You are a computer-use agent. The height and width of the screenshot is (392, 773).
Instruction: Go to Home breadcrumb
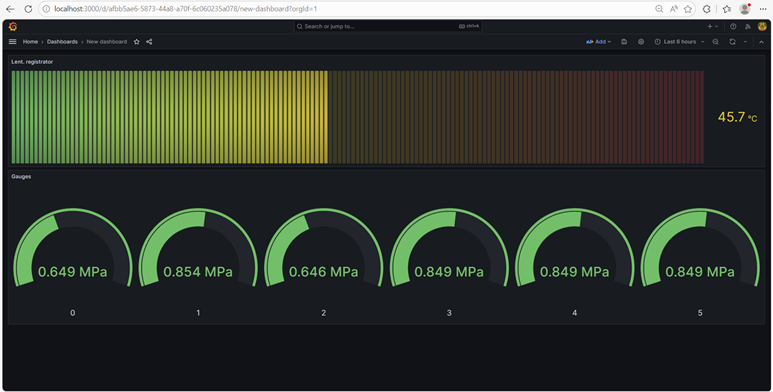click(30, 42)
